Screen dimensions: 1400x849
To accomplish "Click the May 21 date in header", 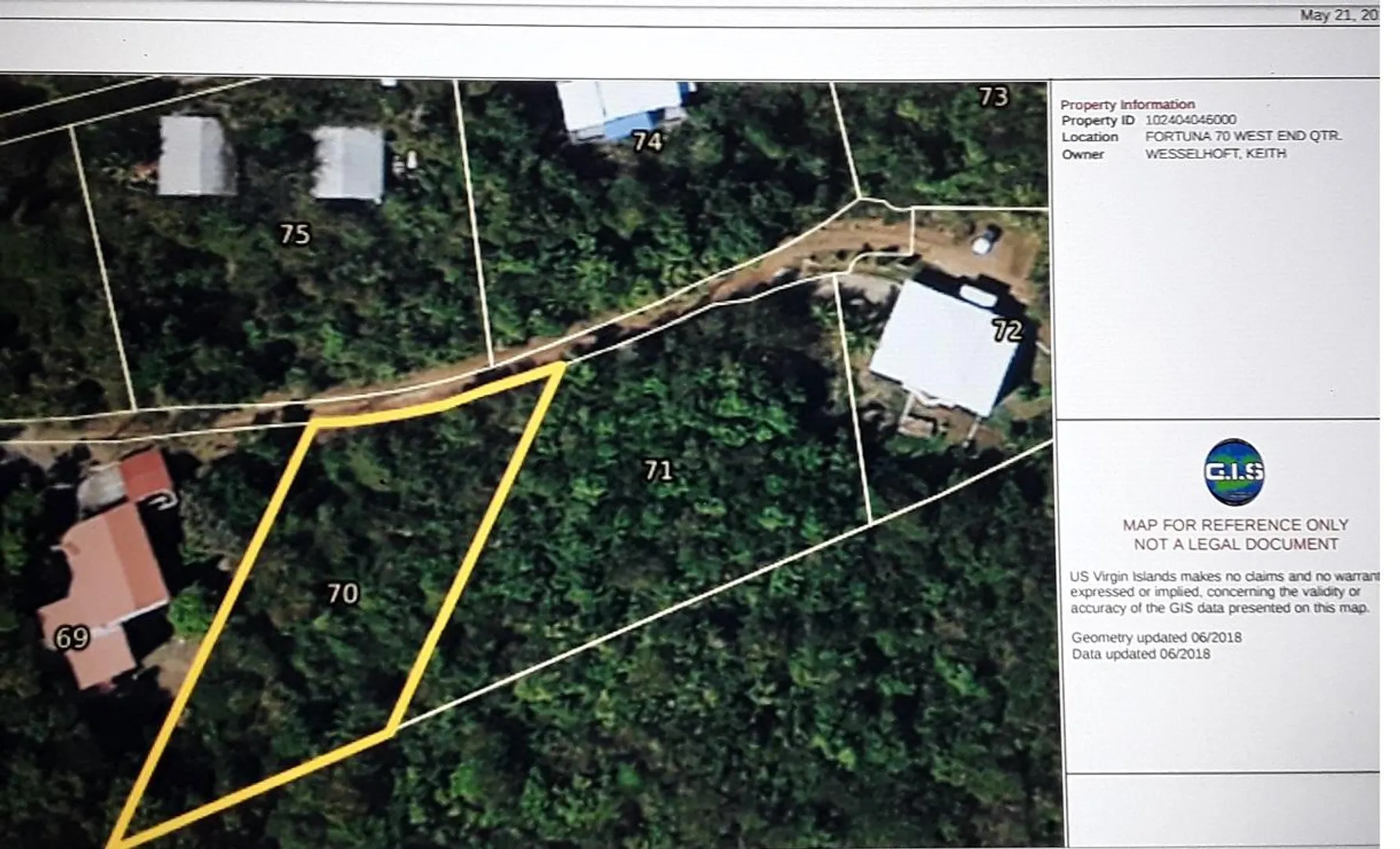I will point(1338,15).
